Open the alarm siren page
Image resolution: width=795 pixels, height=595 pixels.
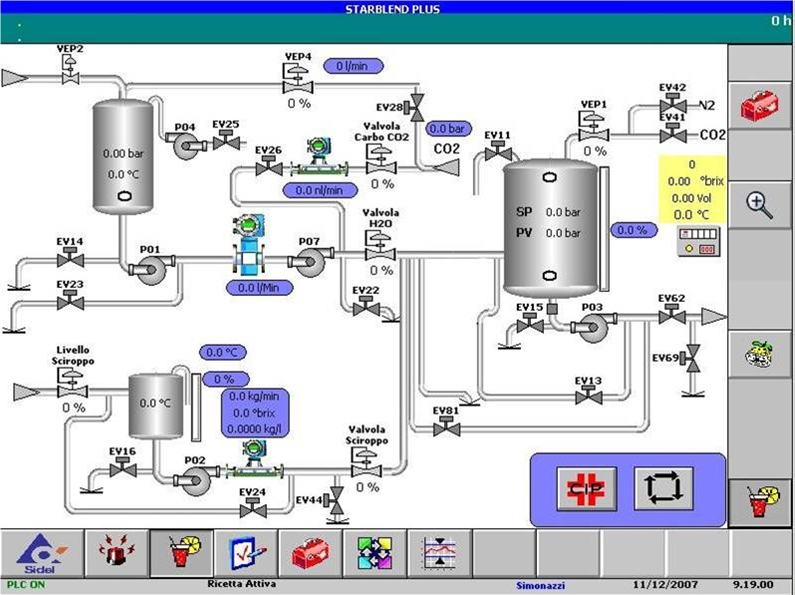click(115, 552)
